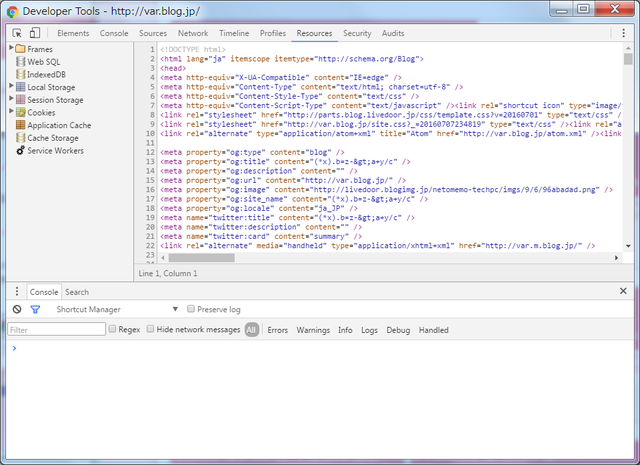This screenshot has height=465, width=640.
Task: Click the Cookies icon
Action: [x=20, y=112]
